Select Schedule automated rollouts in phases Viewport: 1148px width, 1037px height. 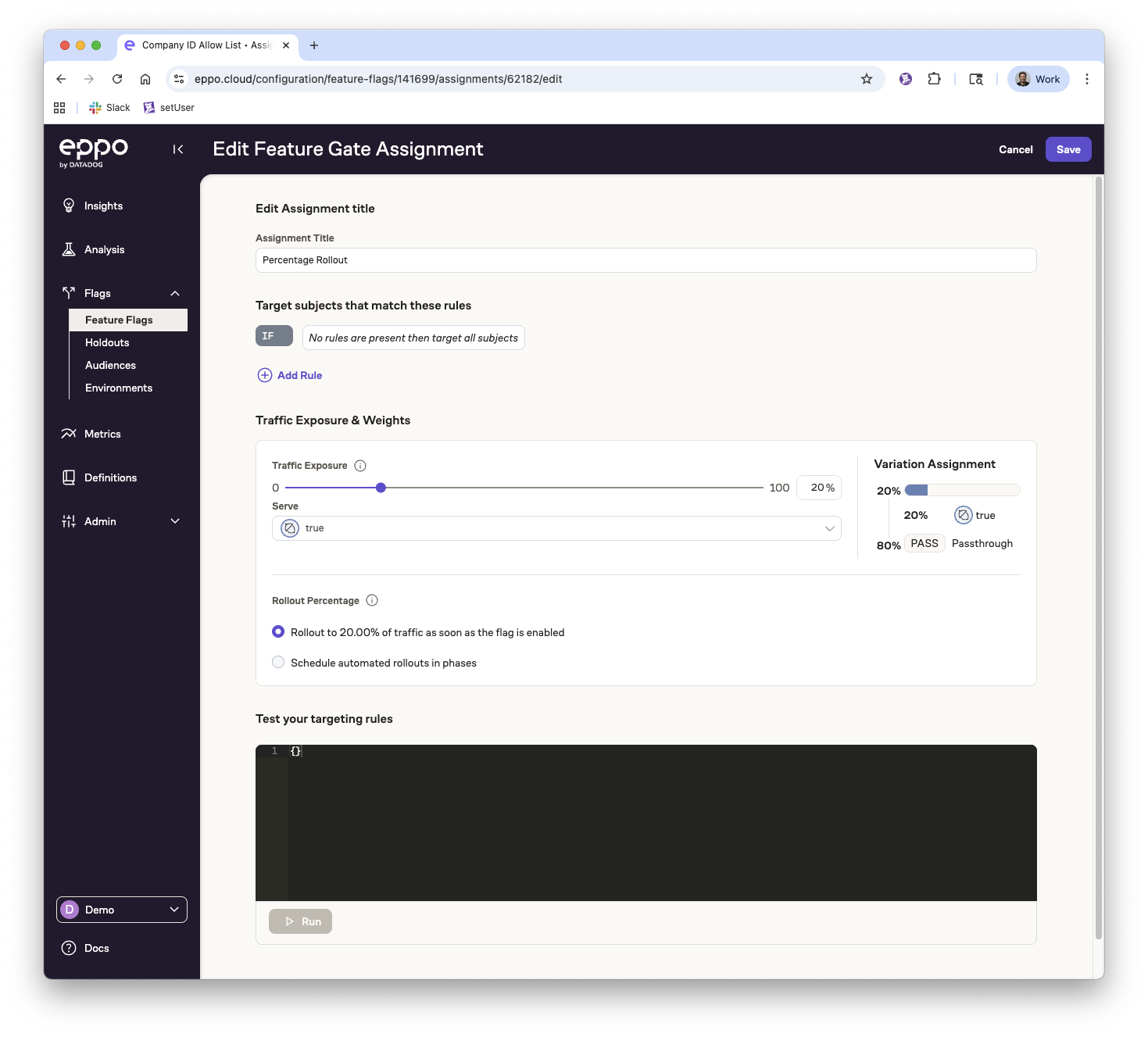(278, 662)
